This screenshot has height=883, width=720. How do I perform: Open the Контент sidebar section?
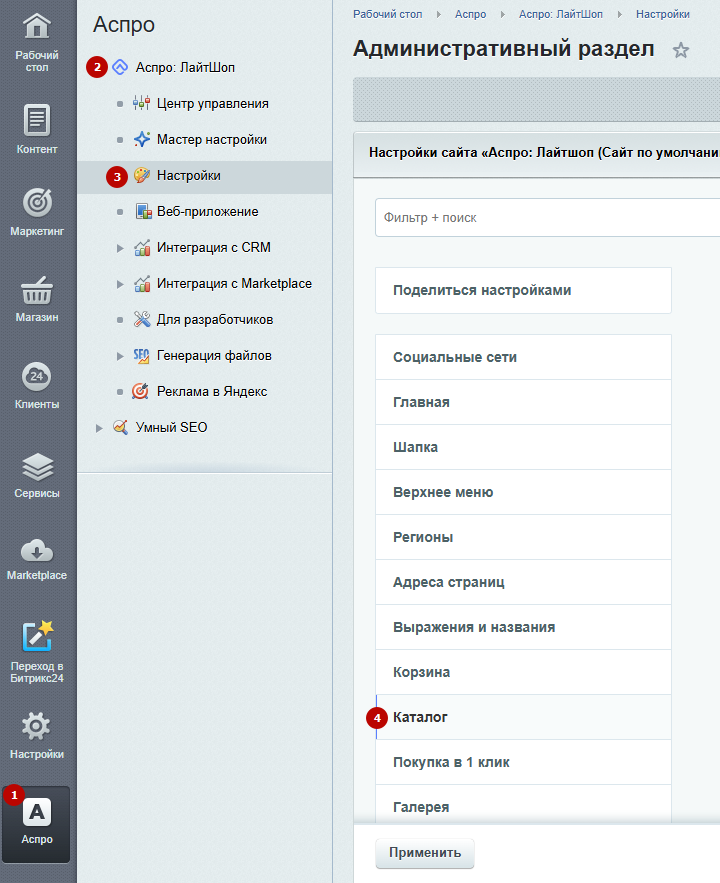pyautogui.click(x=37, y=129)
